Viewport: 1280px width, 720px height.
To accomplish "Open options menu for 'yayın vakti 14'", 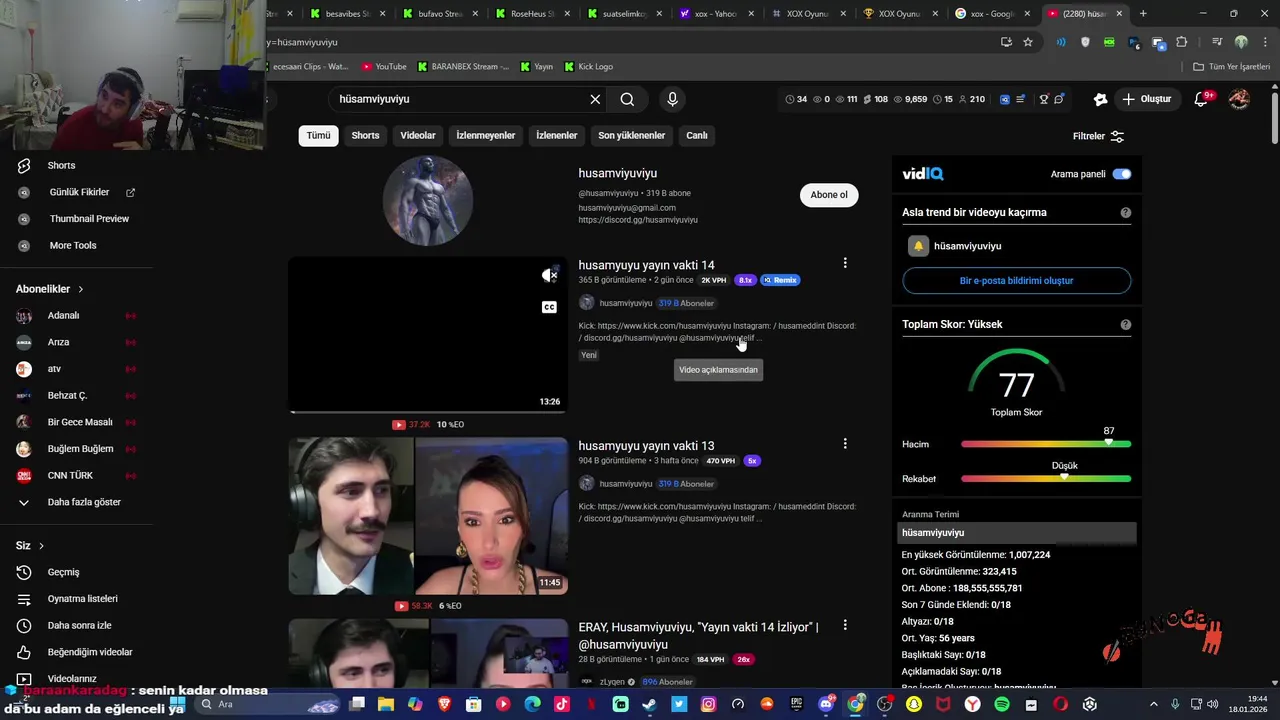I will (845, 263).
